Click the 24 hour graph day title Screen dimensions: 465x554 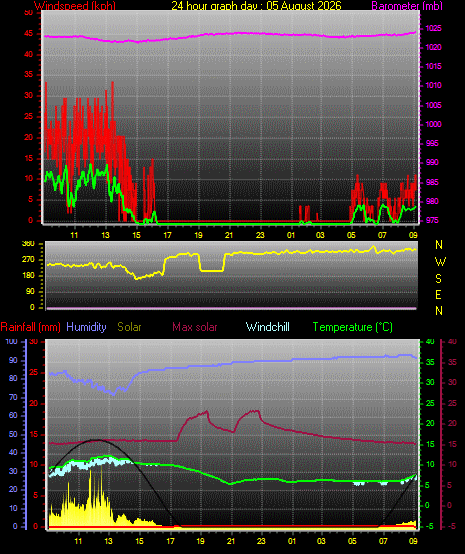tap(257, 6)
